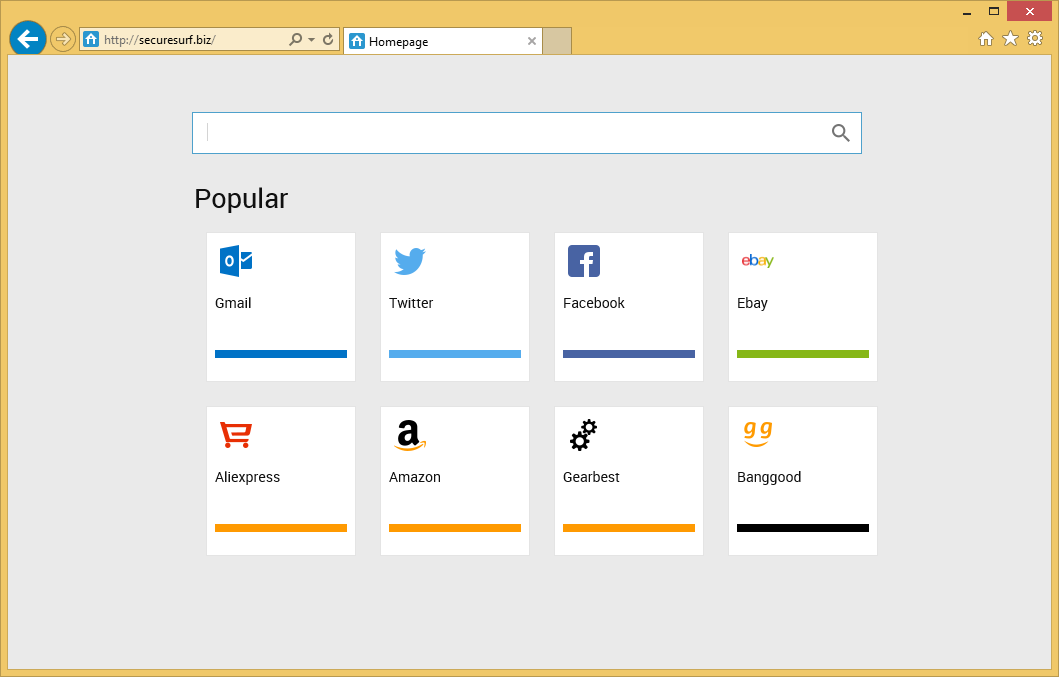This screenshot has height=677, width=1059.
Task: Navigate back with the blue arrow
Action: point(27,38)
